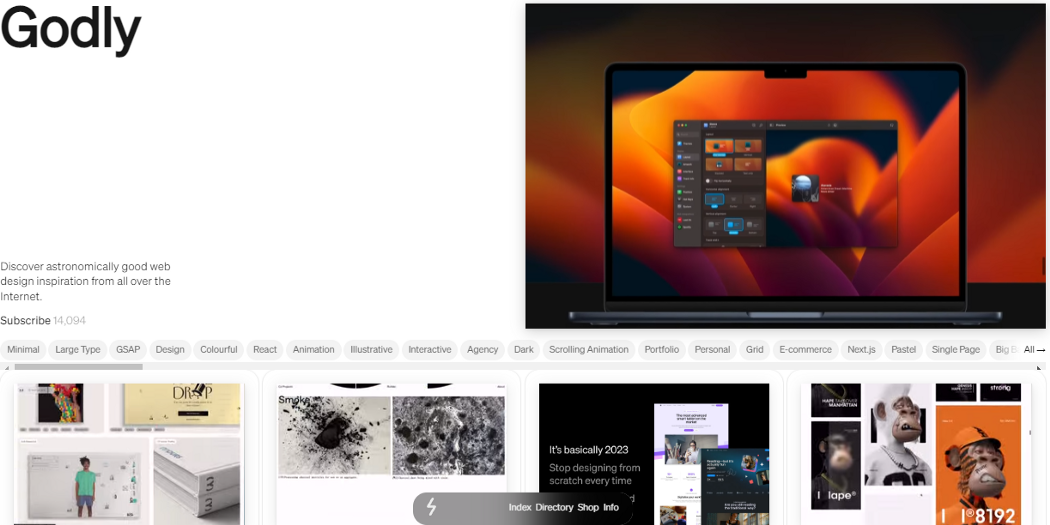The width and height of the screenshot is (1050, 525).
Task: Choose the Colourful tag
Action: coord(219,350)
